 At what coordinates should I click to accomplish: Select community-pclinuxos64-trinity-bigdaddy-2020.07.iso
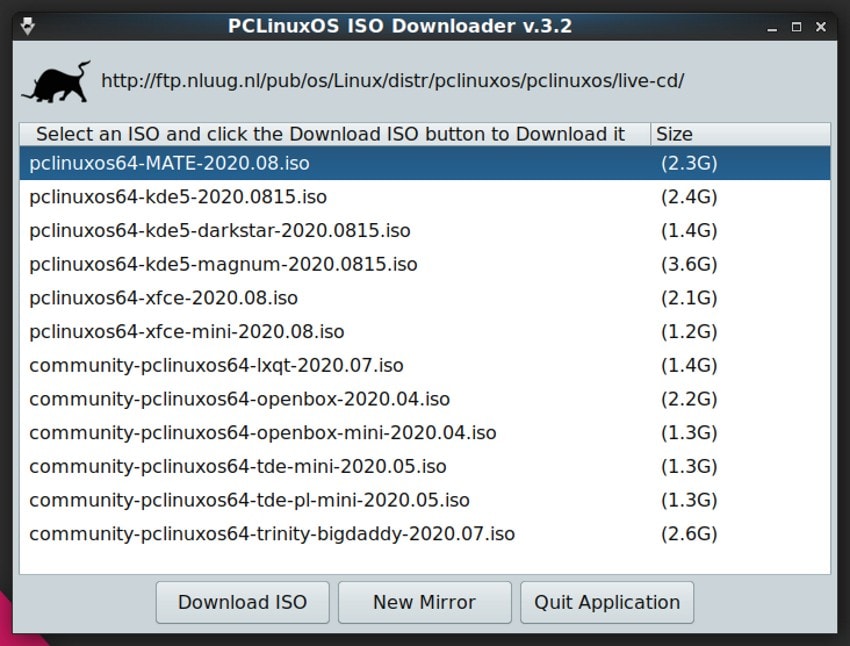(x=425, y=534)
